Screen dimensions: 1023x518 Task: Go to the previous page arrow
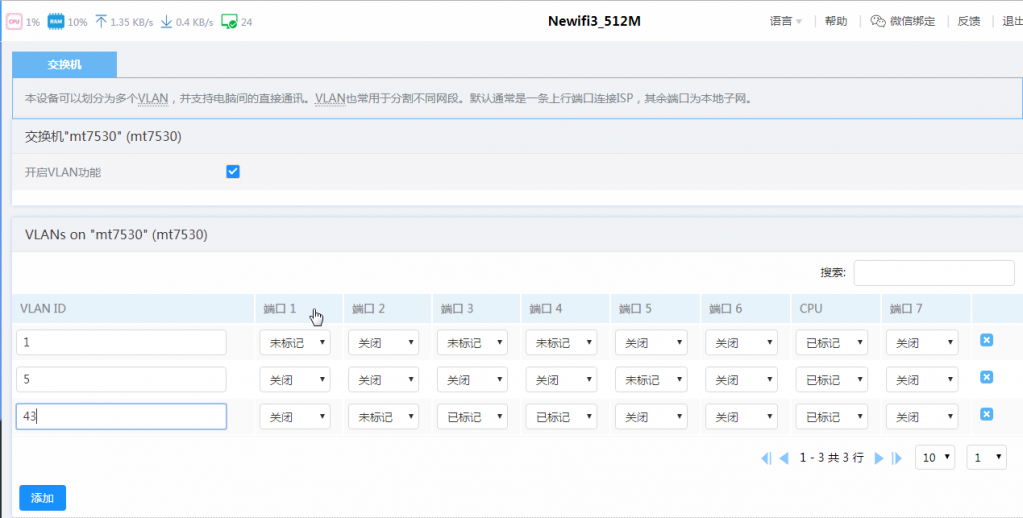coord(784,458)
